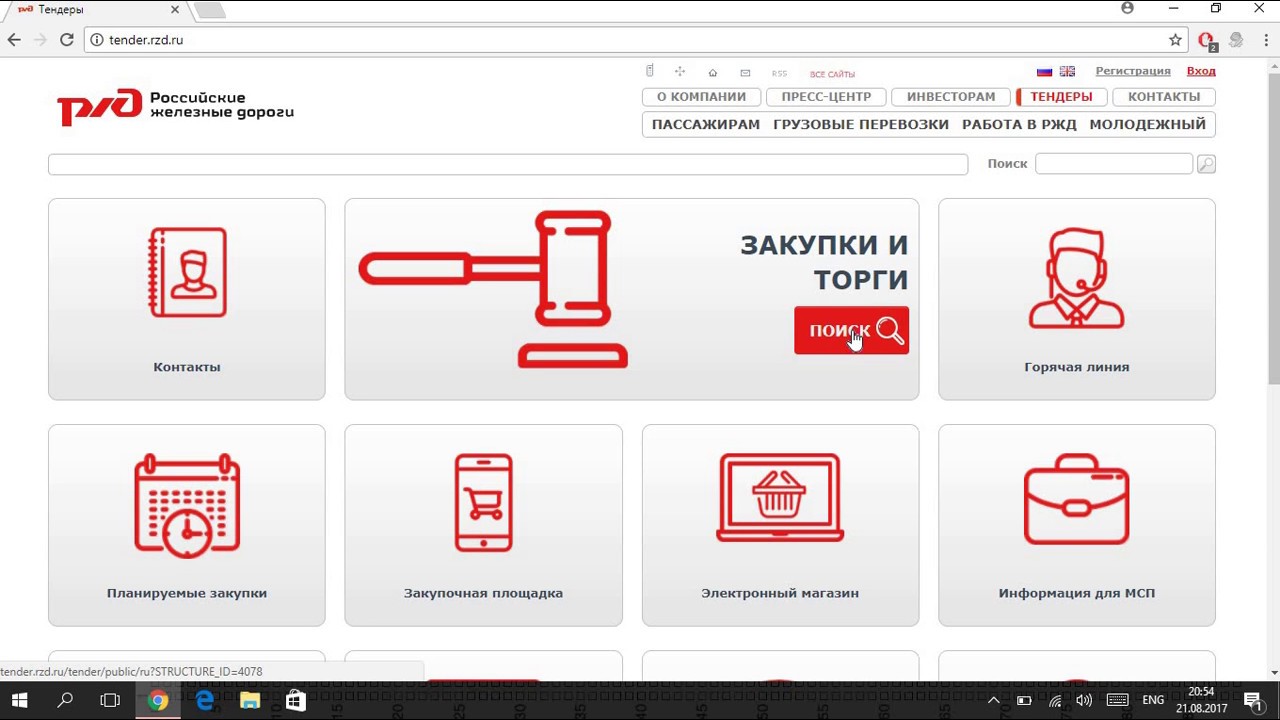
Task: Open Chrome from the Windows taskbar
Action: click(158, 701)
